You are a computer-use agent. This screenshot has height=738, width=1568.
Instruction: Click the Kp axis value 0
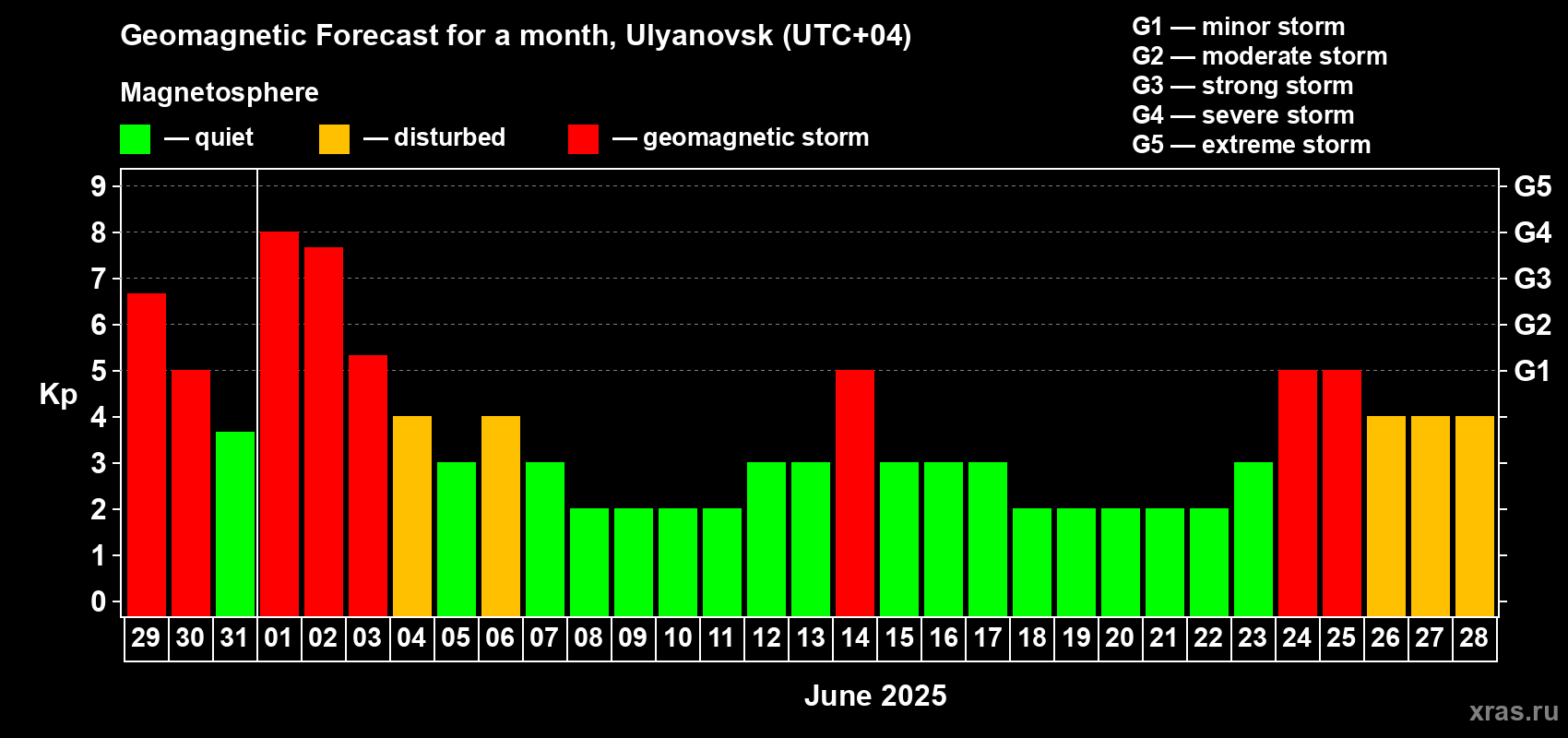[99, 601]
